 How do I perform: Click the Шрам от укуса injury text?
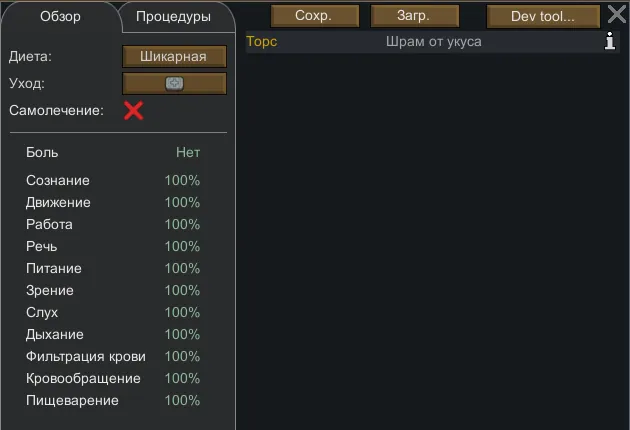(x=433, y=42)
